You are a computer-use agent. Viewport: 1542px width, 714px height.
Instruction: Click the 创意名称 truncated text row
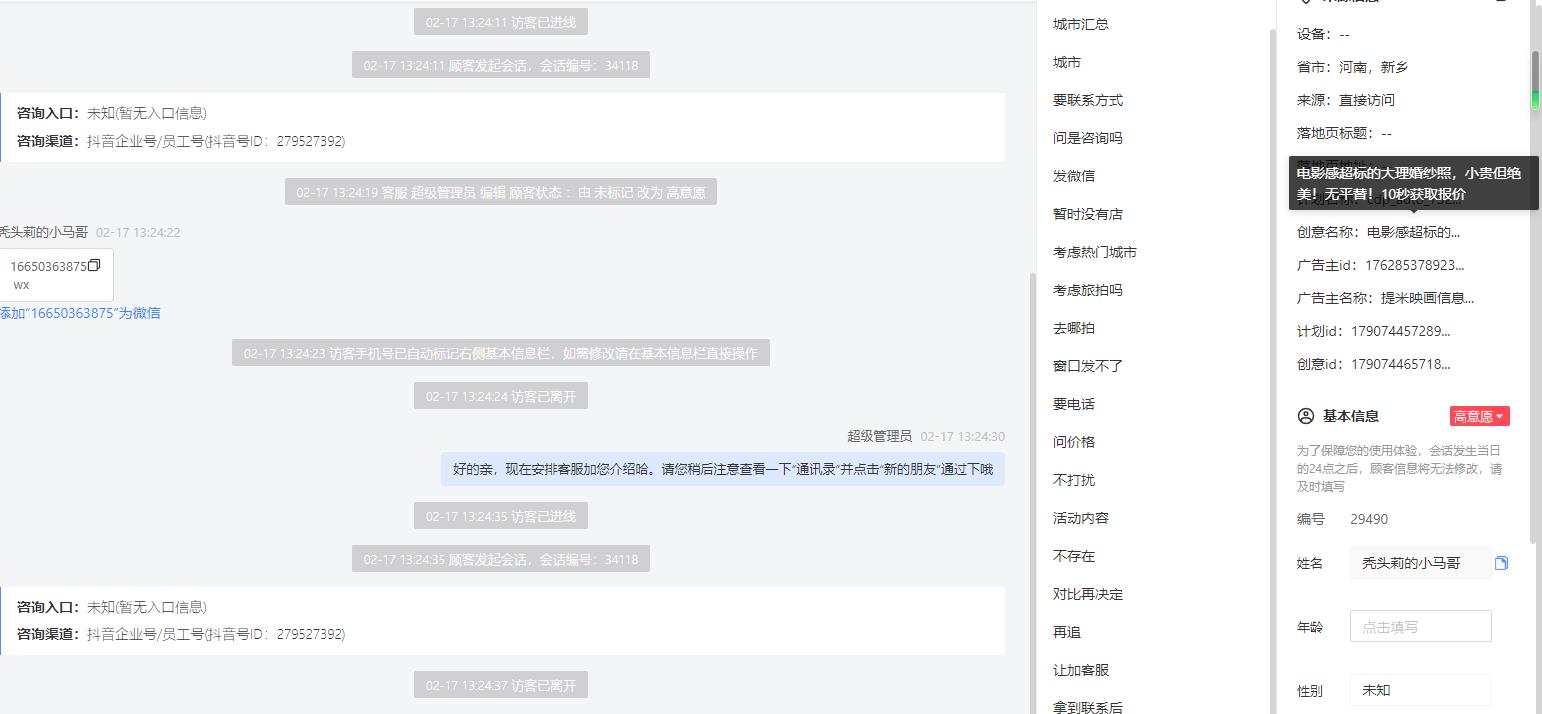[1378, 232]
